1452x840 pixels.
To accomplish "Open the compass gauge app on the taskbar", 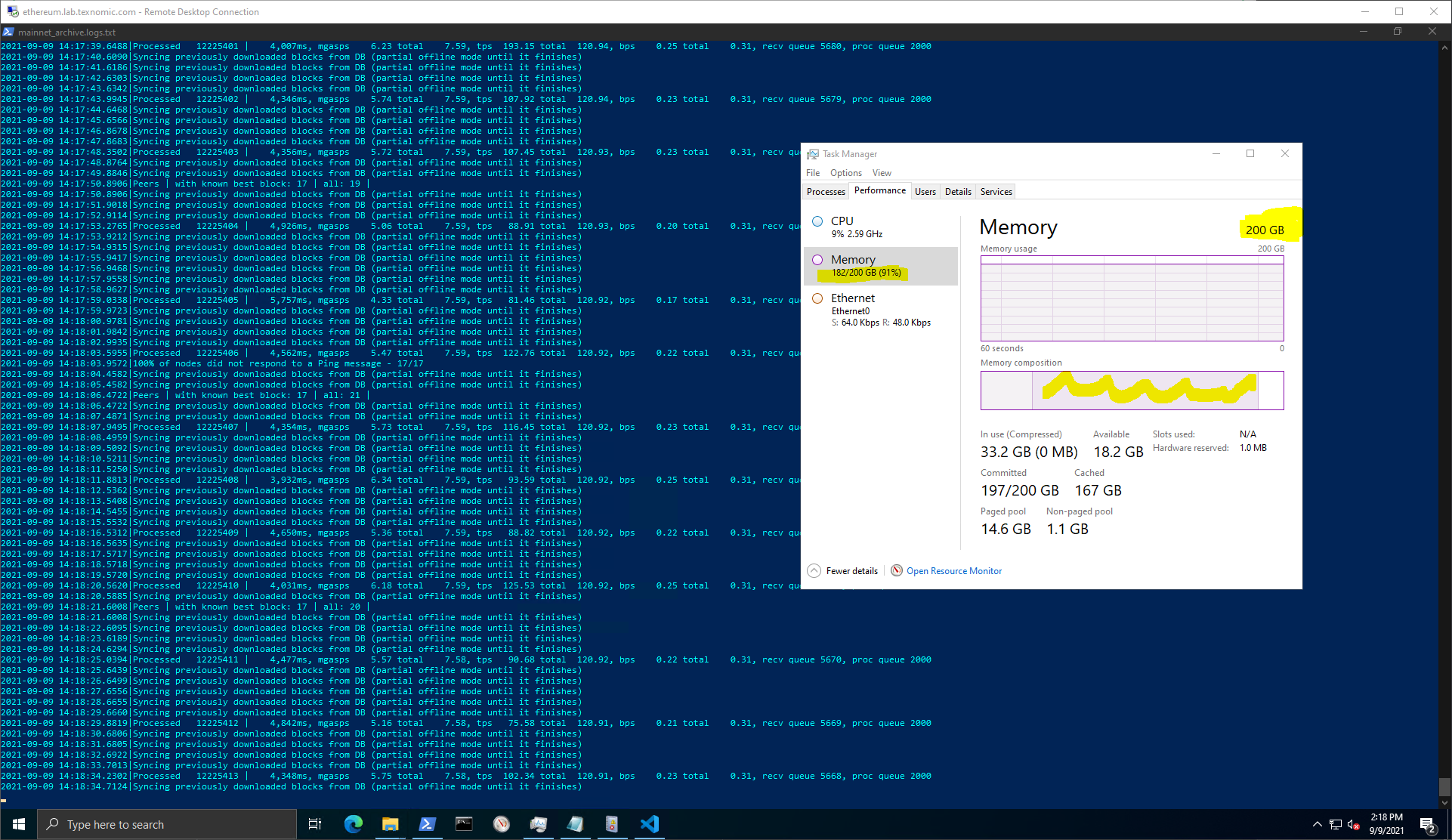I will (502, 824).
